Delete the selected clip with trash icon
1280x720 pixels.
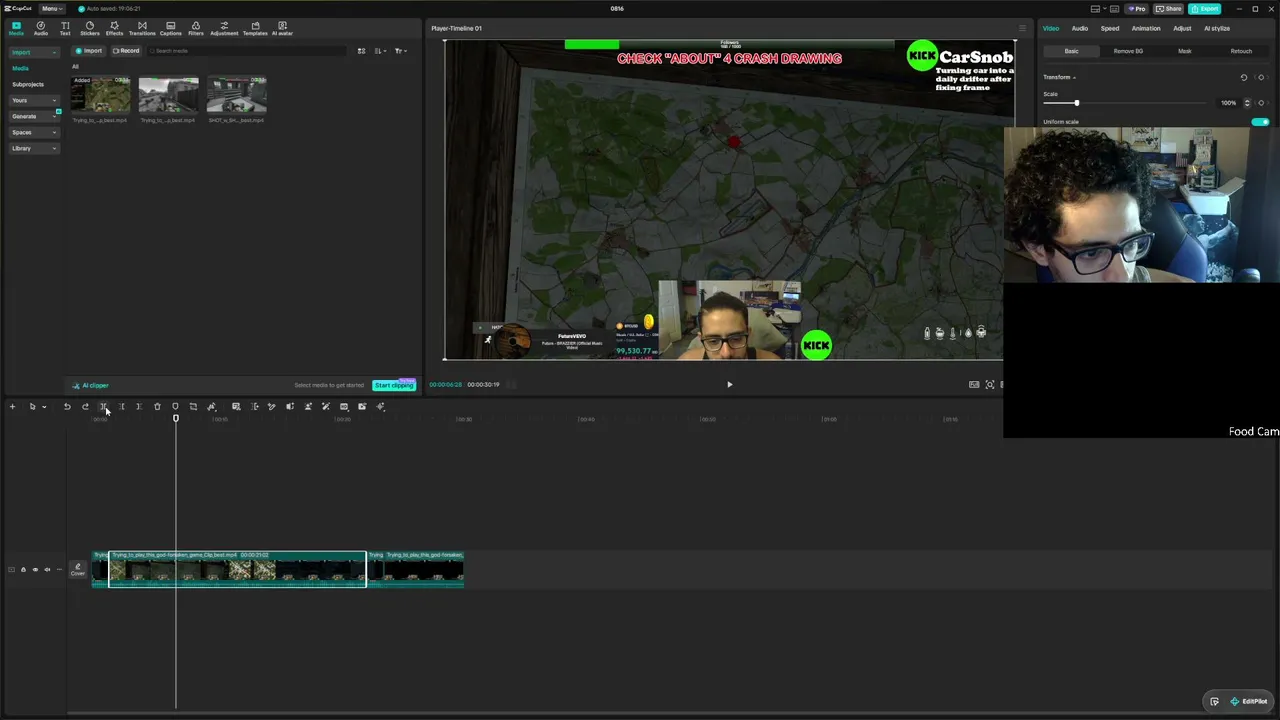pyautogui.click(x=157, y=407)
